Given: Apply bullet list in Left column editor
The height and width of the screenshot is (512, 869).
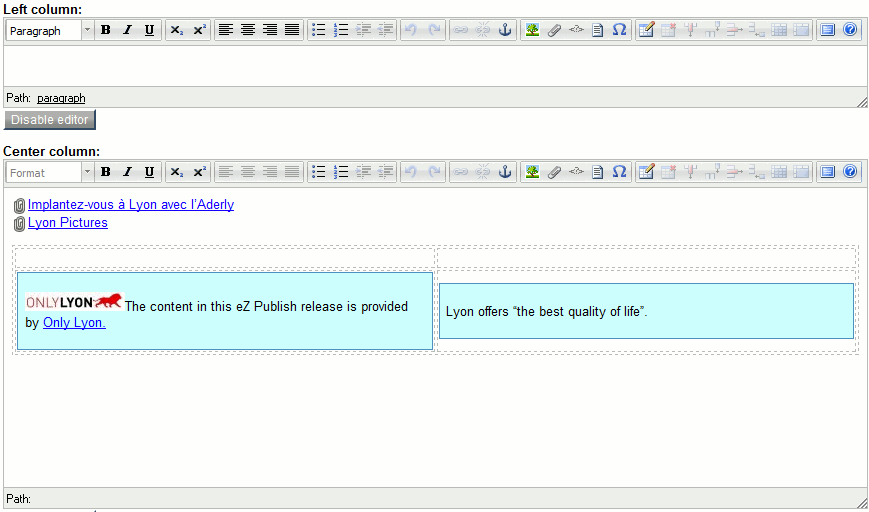Looking at the screenshot, I should point(319,30).
